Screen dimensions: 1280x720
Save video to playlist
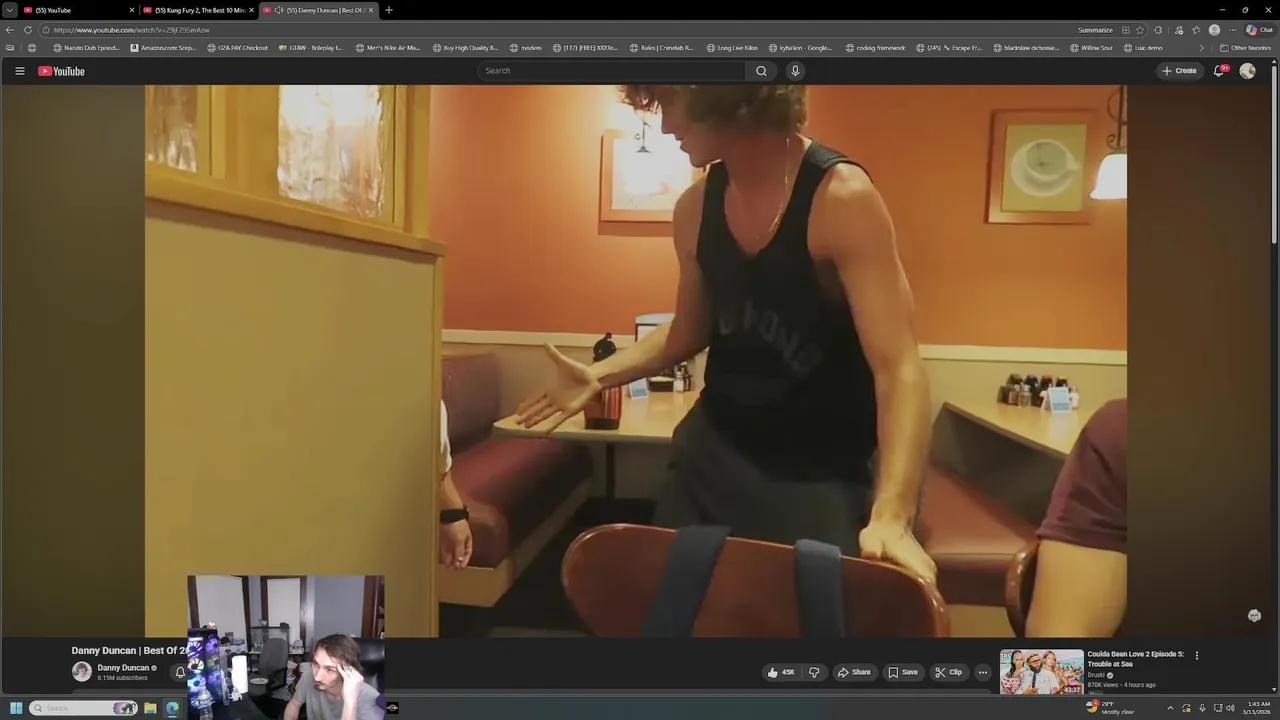tap(902, 672)
